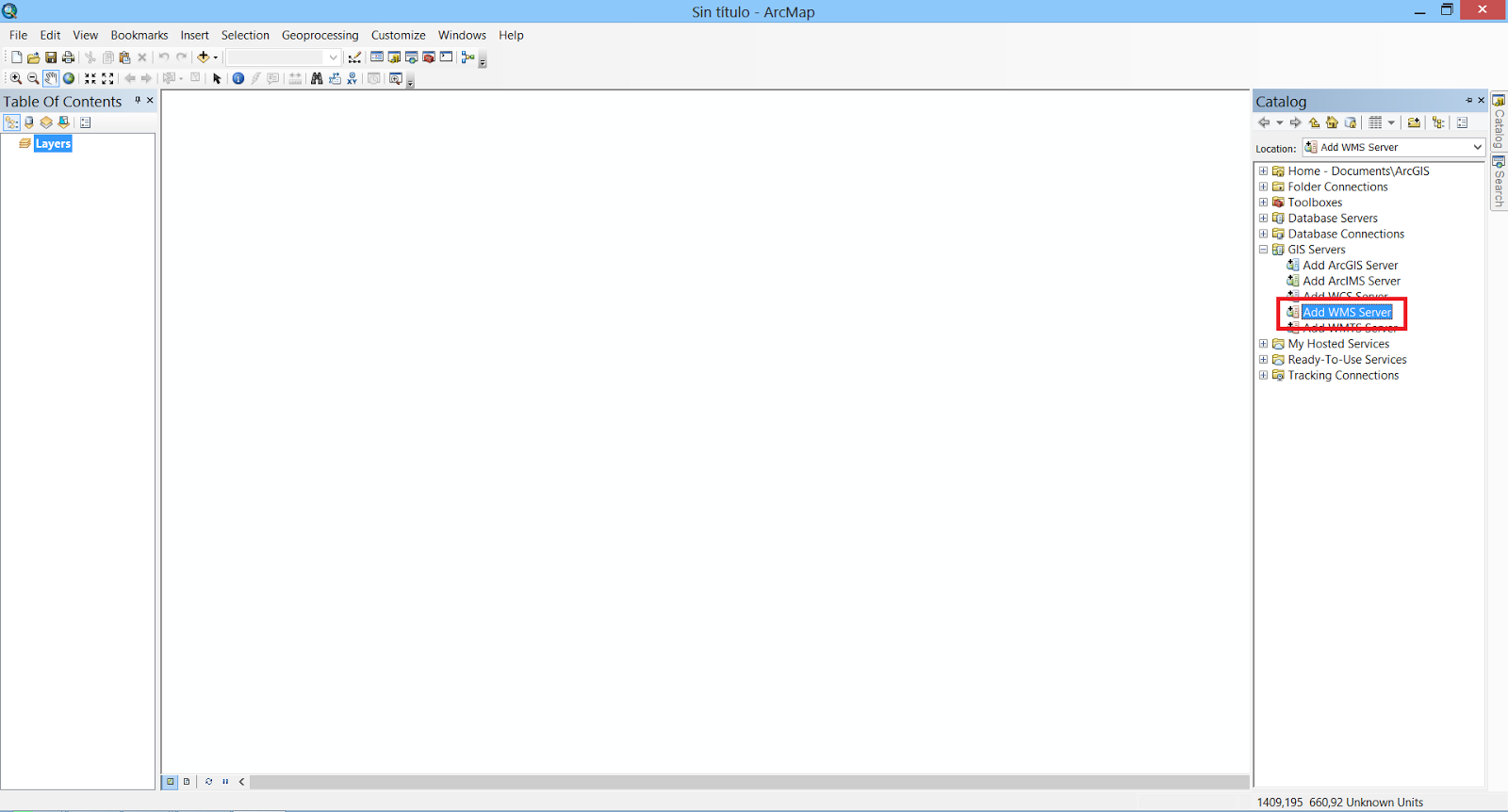This screenshot has height=812, width=1508.
Task: Click the Catalog Go To Home icon
Action: (1332, 122)
